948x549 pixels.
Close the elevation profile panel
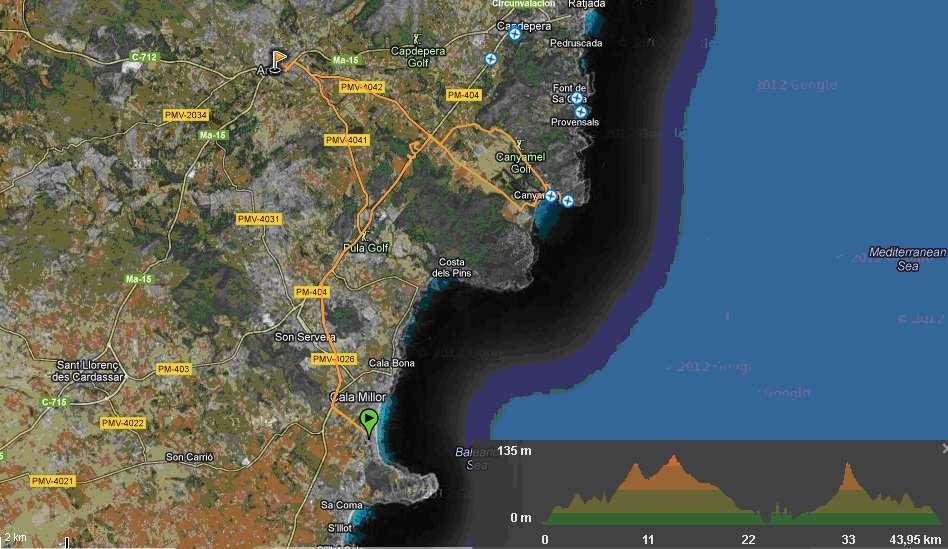pyautogui.click(x=941, y=447)
